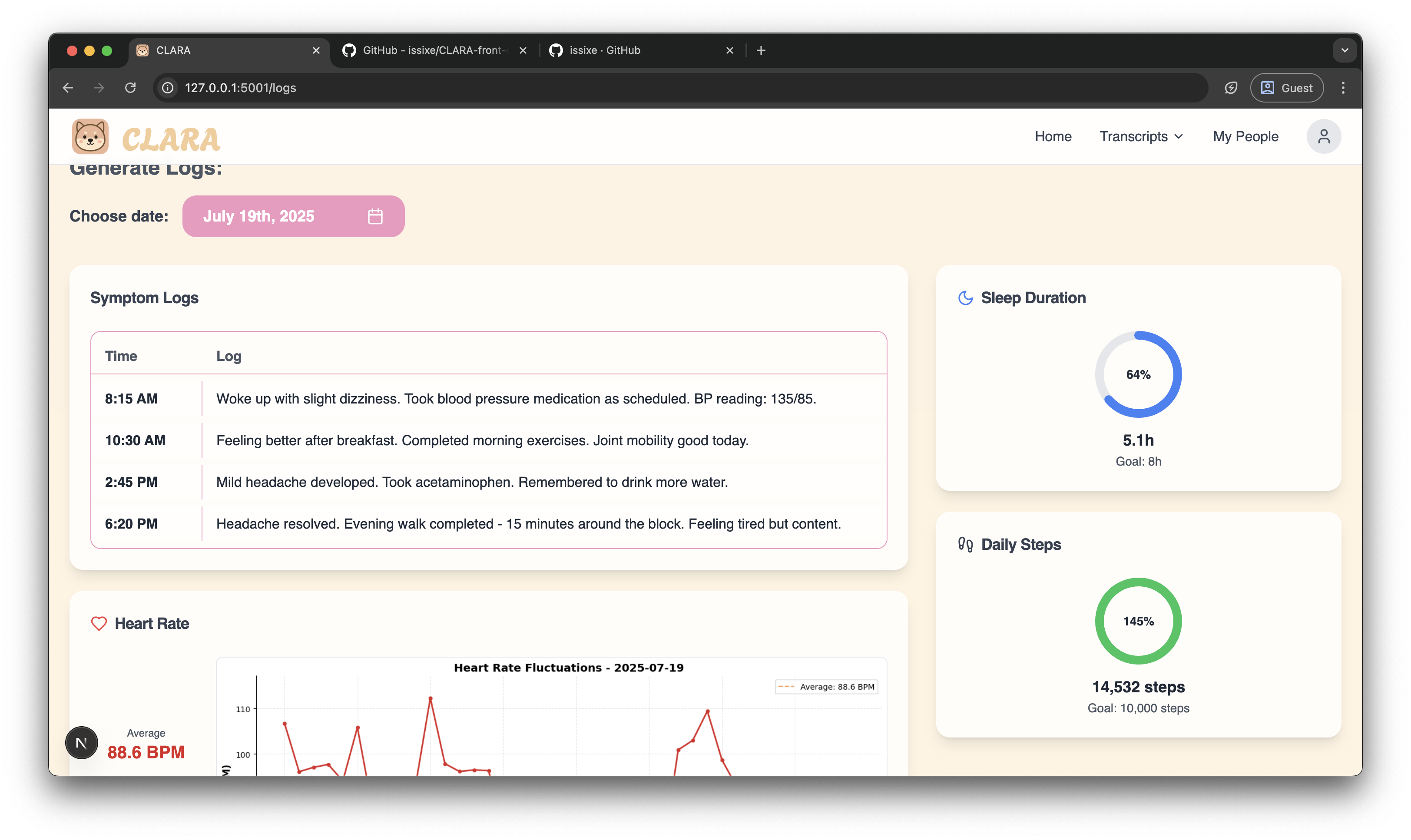Open Chrome's three-dot menu
This screenshot has width=1411, height=840.
(1343, 88)
